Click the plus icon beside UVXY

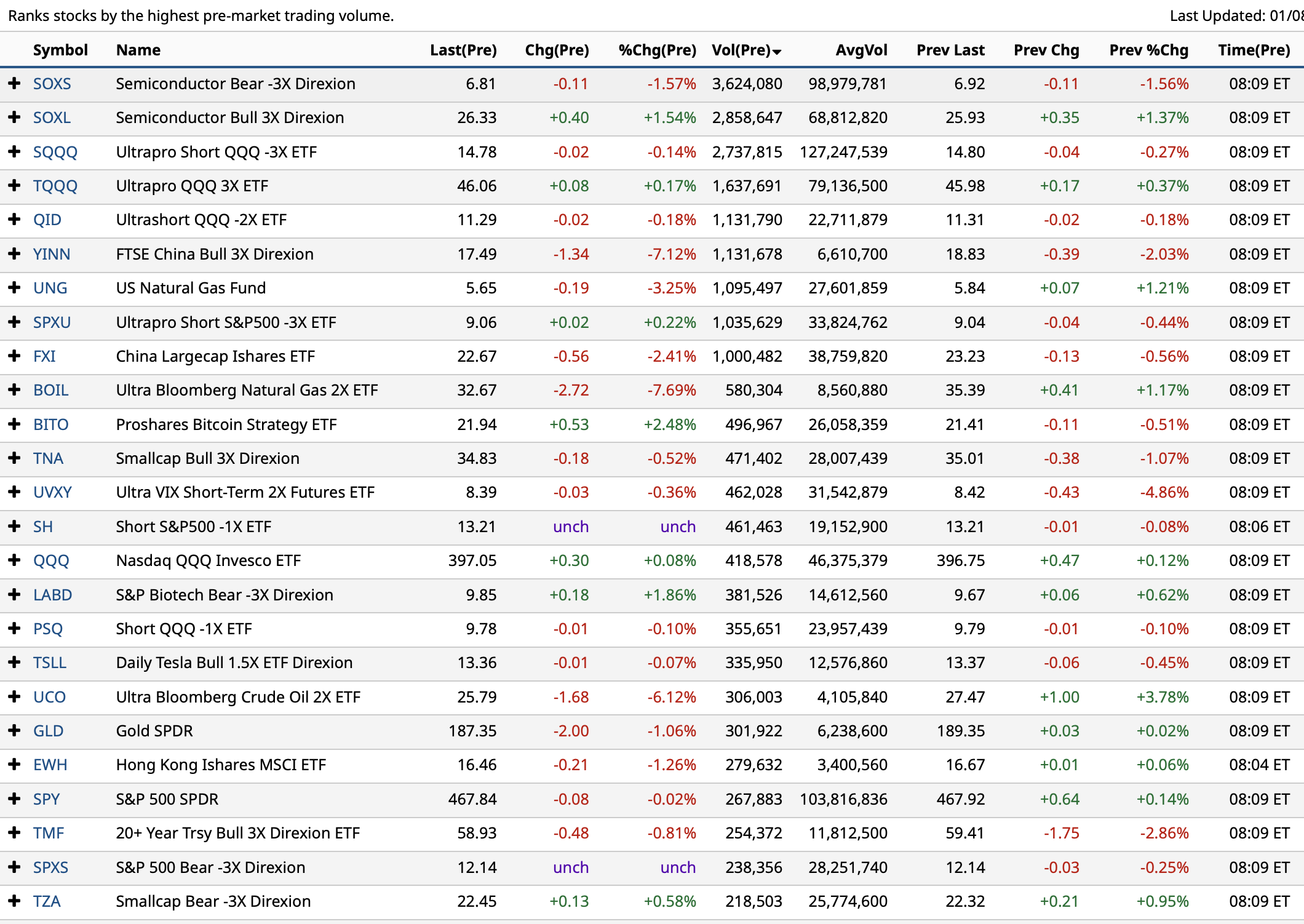(14, 492)
